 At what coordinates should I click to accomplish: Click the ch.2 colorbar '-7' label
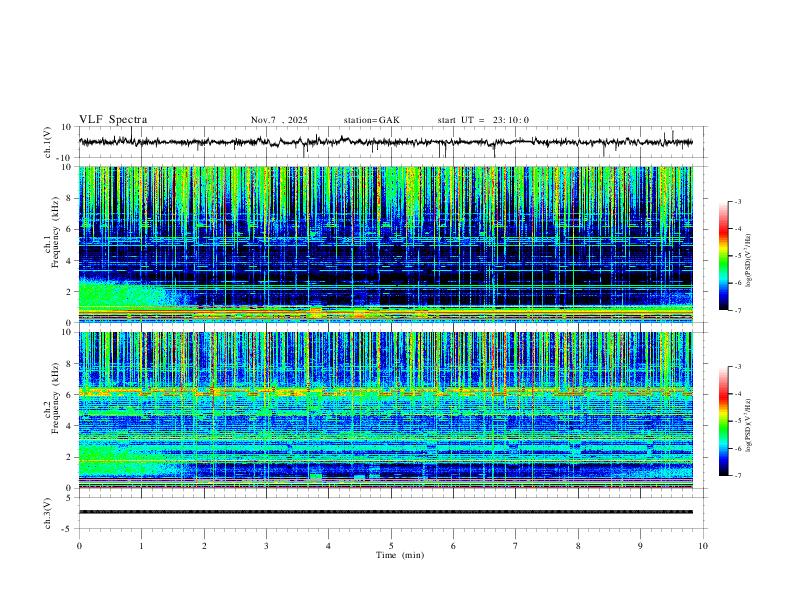[737, 476]
